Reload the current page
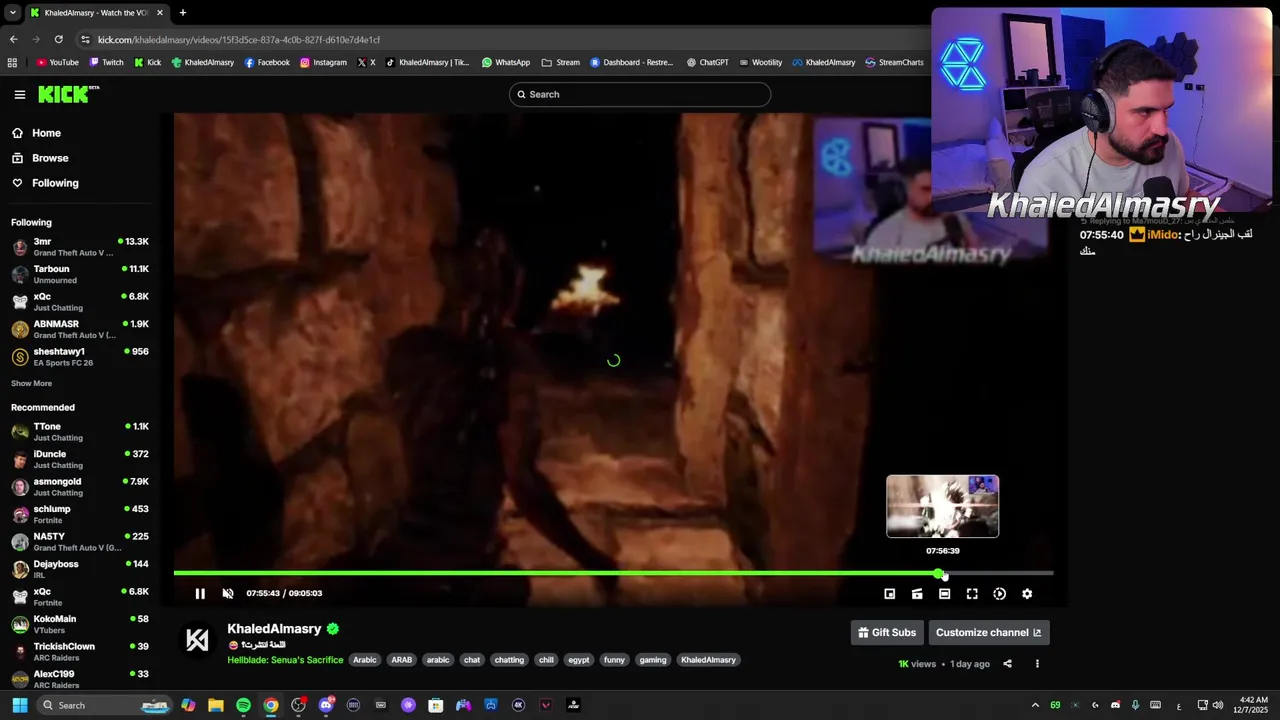The width and height of the screenshot is (1280, 720). point(58,39)
